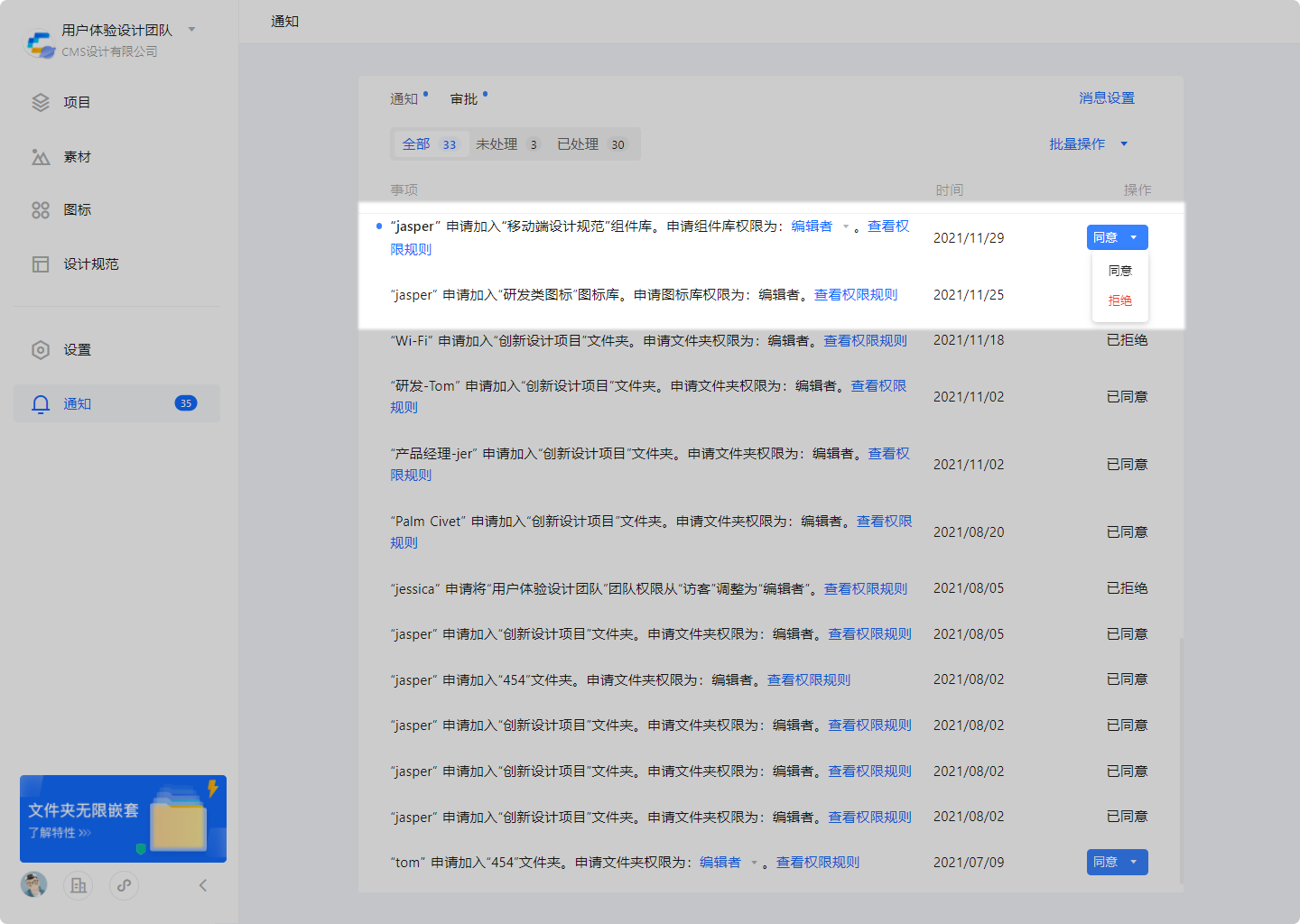Filter by 已处理 30 items
This screenshot has width=1300, height=924.
[592, 144]
